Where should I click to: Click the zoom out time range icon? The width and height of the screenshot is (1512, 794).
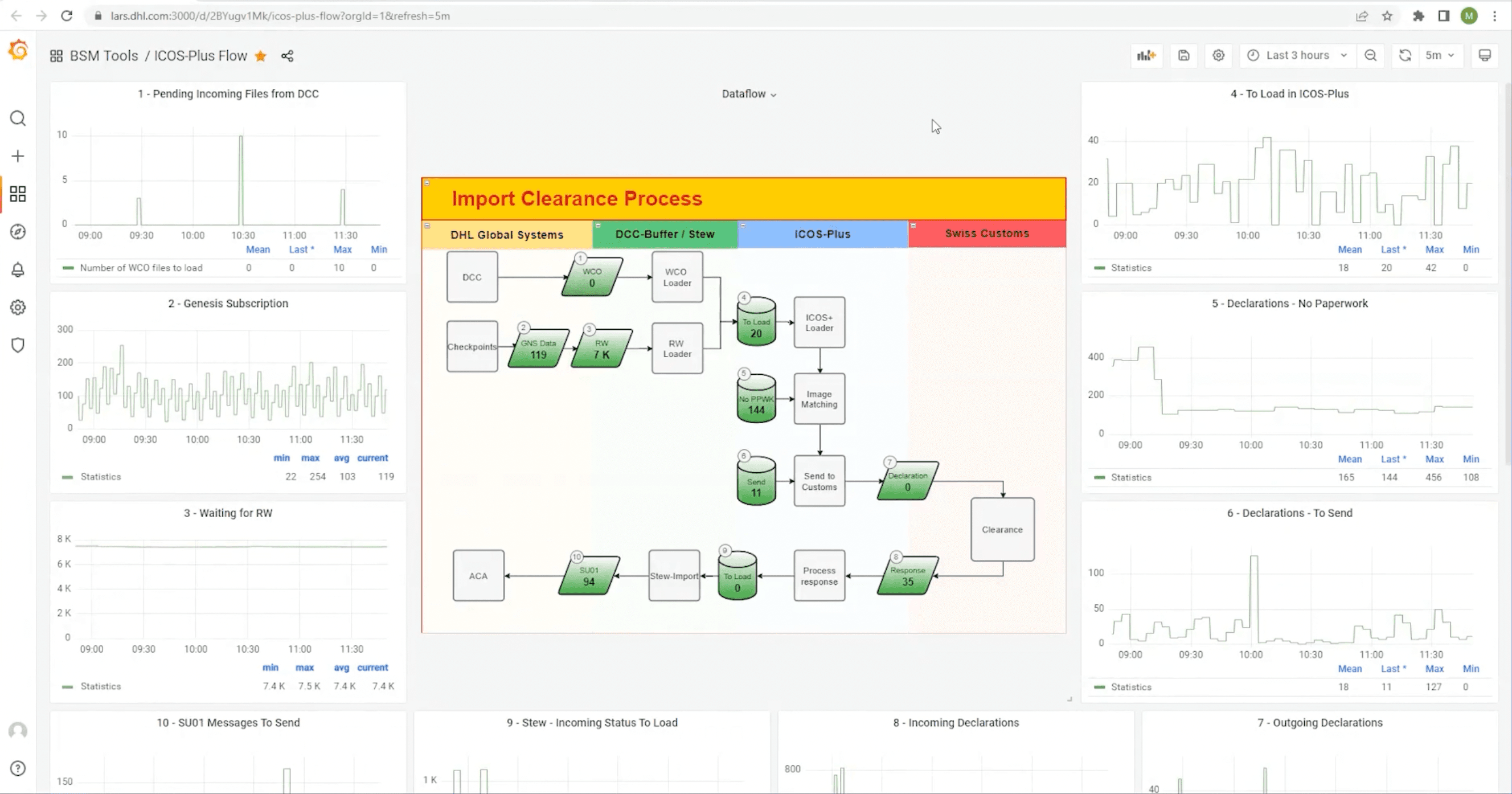pos(1371,55)
